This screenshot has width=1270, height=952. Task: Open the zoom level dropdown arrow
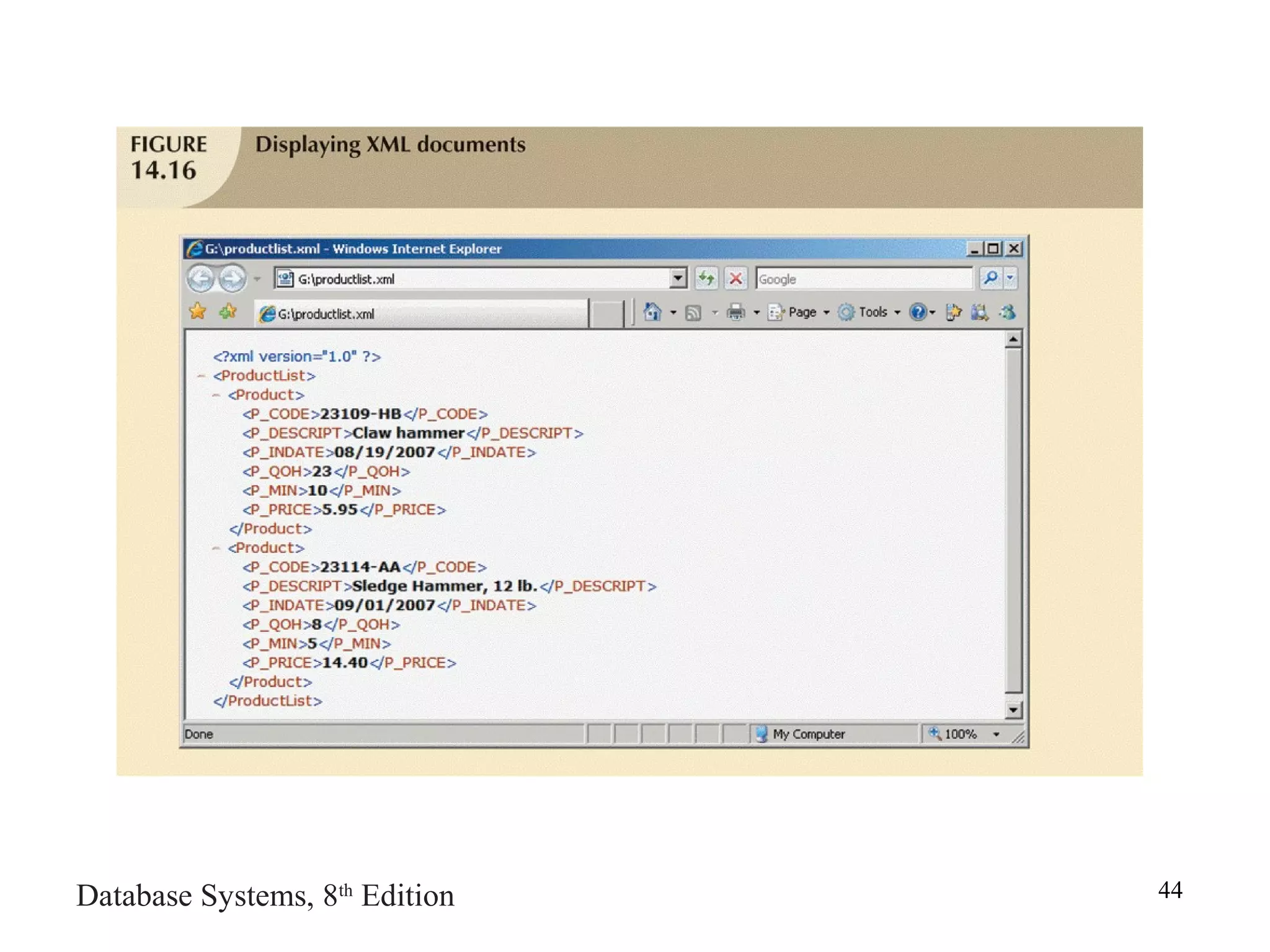[997, 734]
